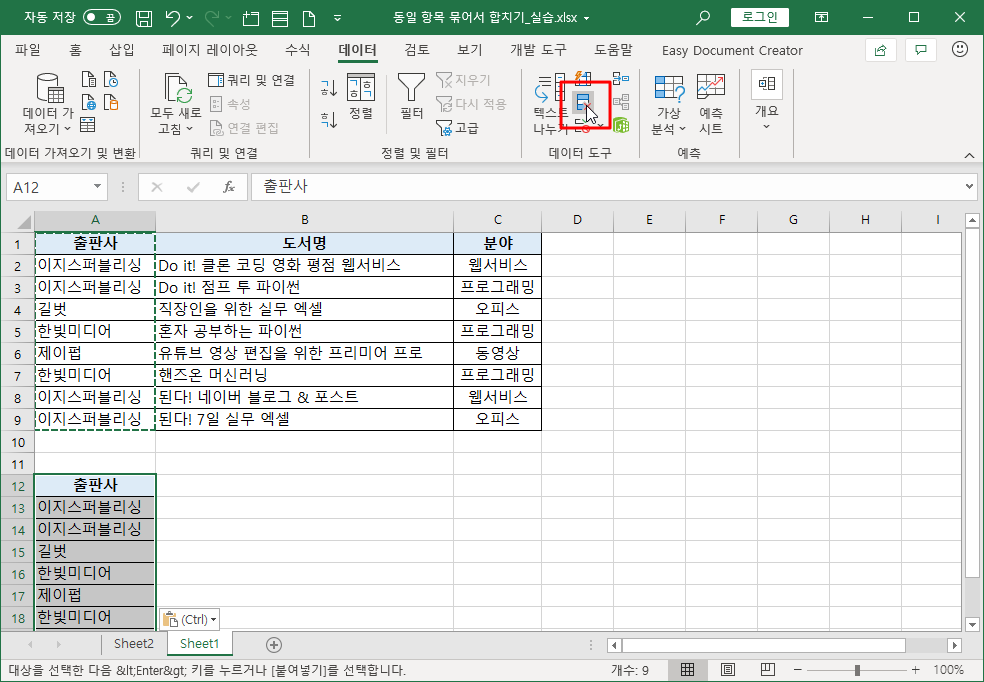The width and height of the screenshot is (984, 682).
Task: Click the Existing Connections icon
Action: click(x=111, y=102)
